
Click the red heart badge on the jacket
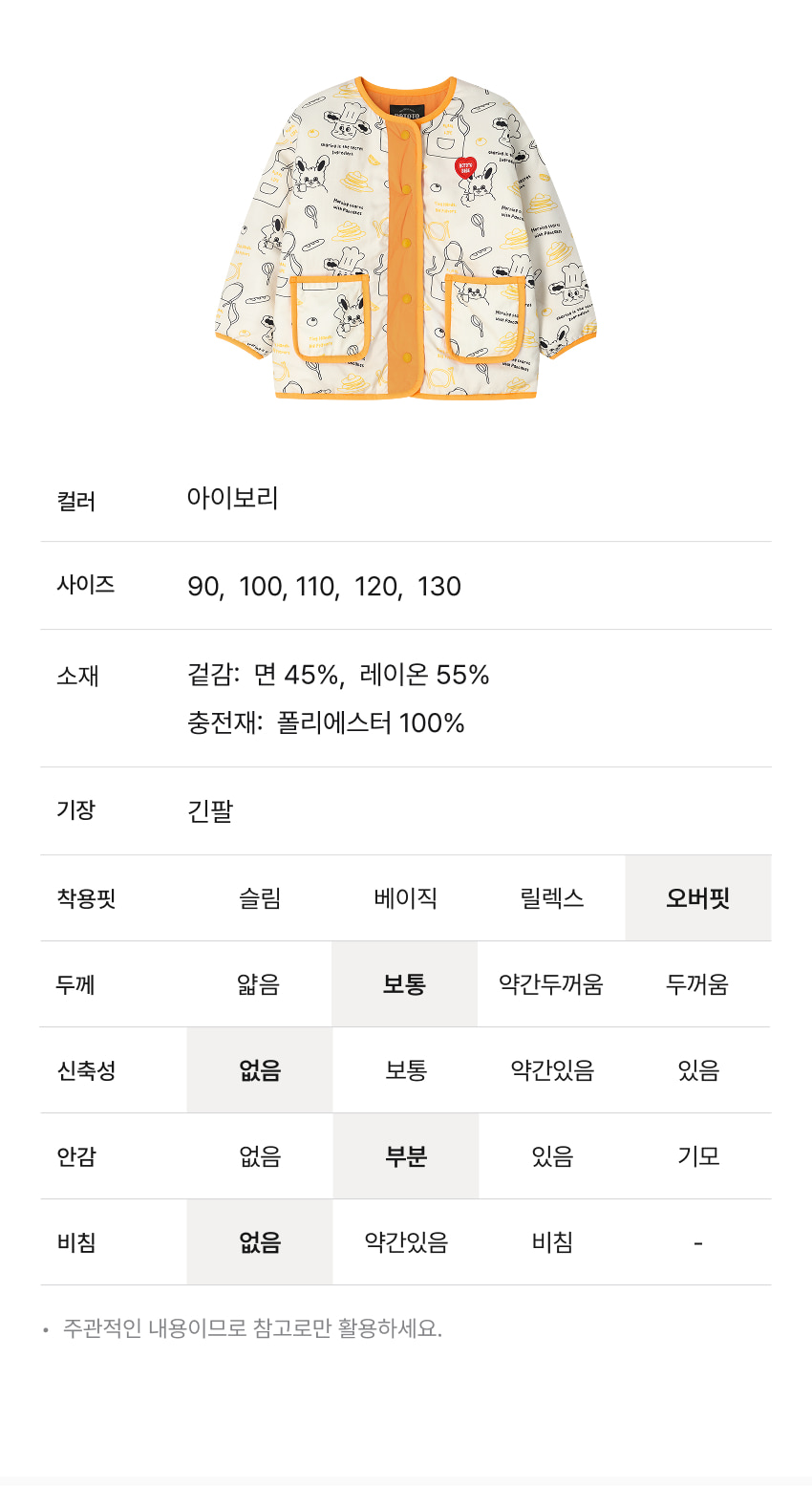pos(465,167)
